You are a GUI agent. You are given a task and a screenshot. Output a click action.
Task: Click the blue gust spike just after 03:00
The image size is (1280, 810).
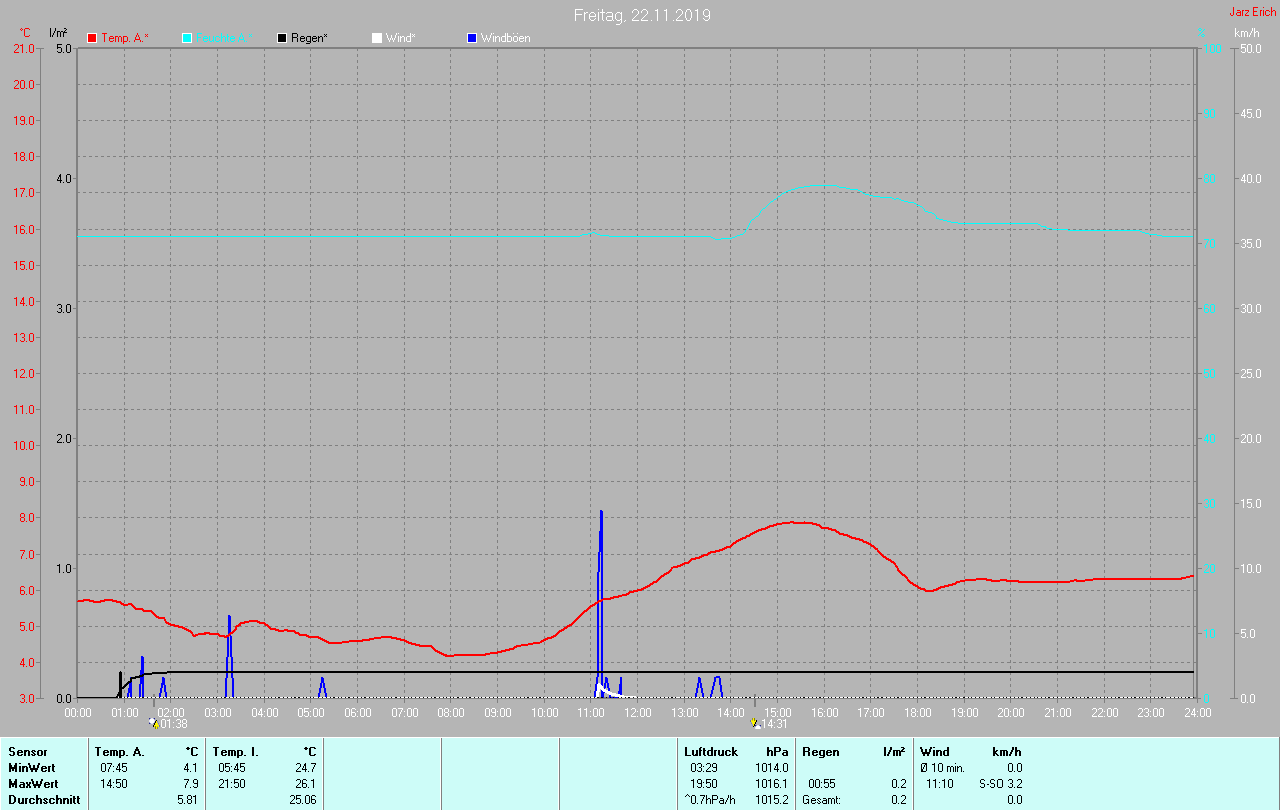coord(229,656)
